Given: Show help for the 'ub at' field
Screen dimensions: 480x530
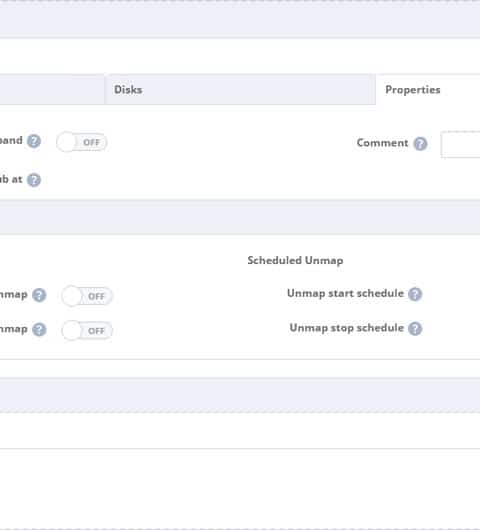Looking at the screenshot, I should point(34,180).
